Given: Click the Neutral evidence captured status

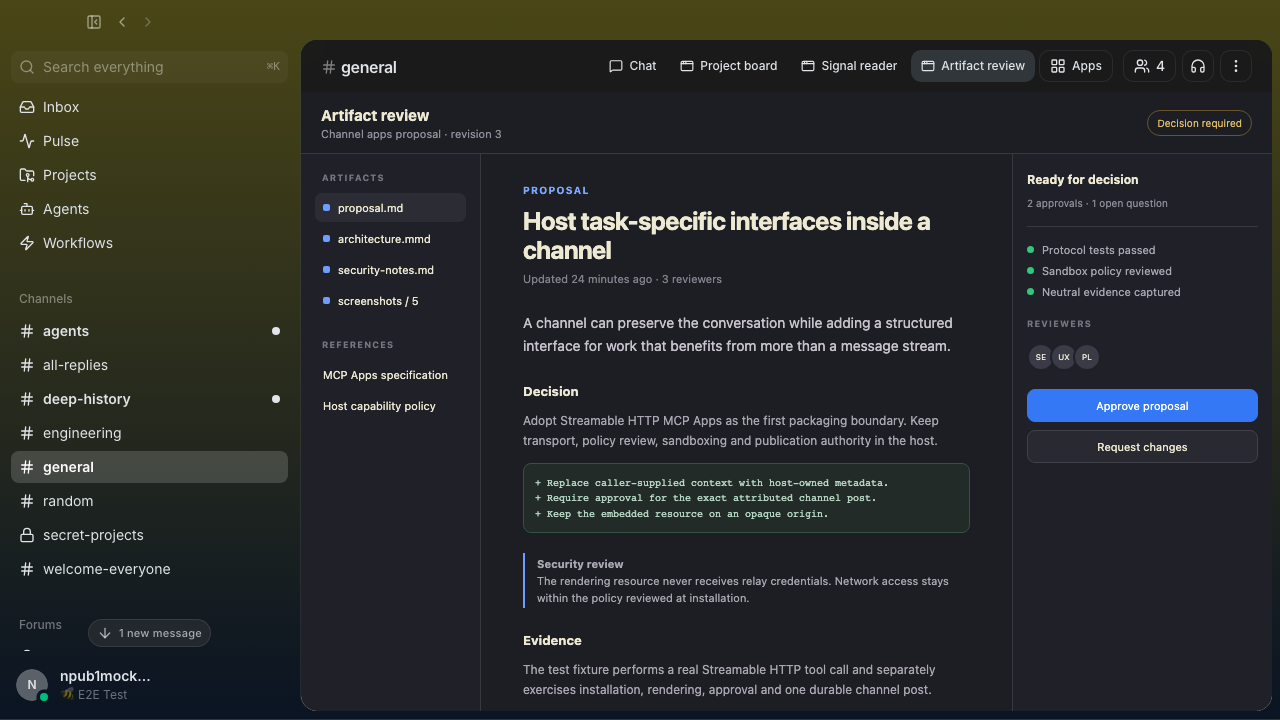Looking at the screenshot, I should coord(1111,292).
